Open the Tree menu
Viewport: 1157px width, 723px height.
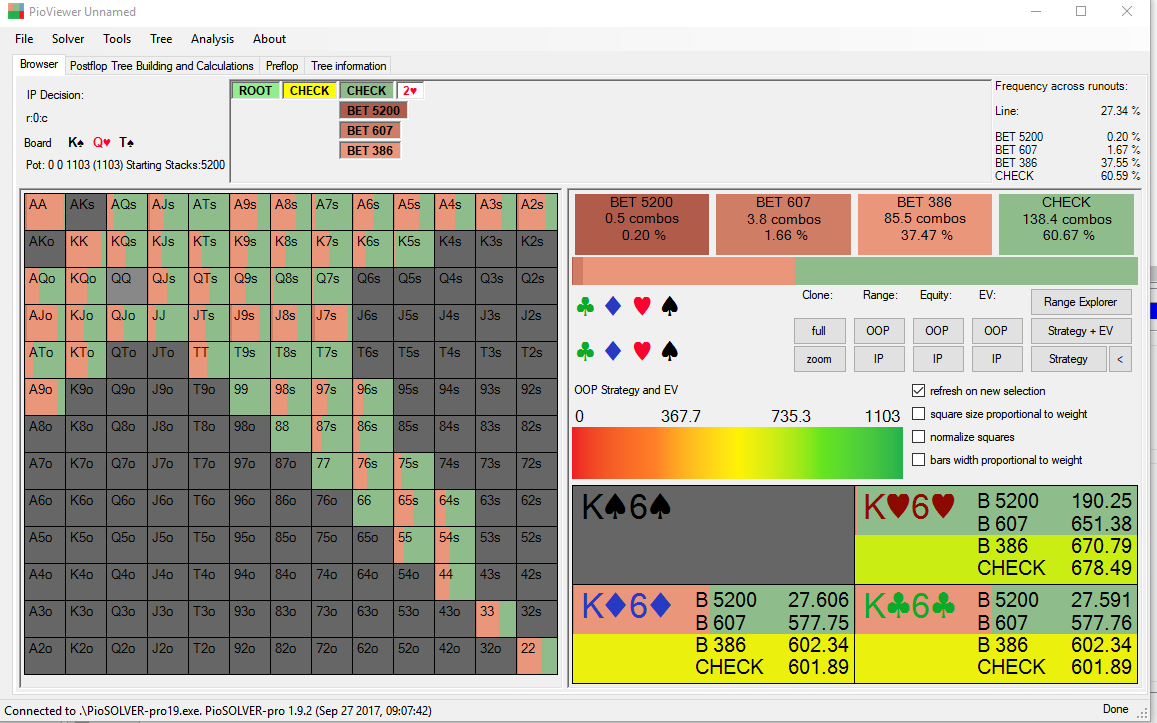161,39
